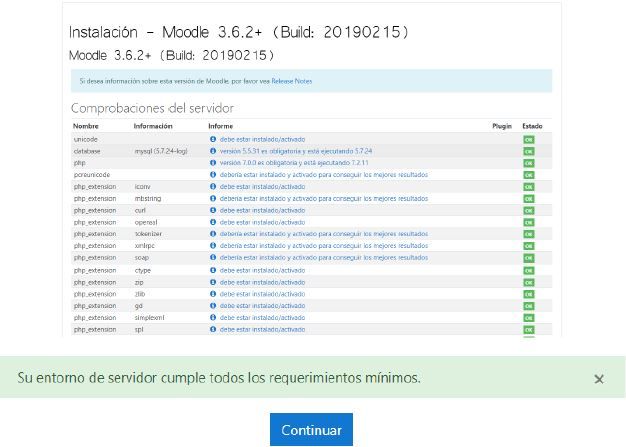Click info icon in curl row
Image resolution: width=626 pixels, height=447 pixels.
click(x=213, y=210)
